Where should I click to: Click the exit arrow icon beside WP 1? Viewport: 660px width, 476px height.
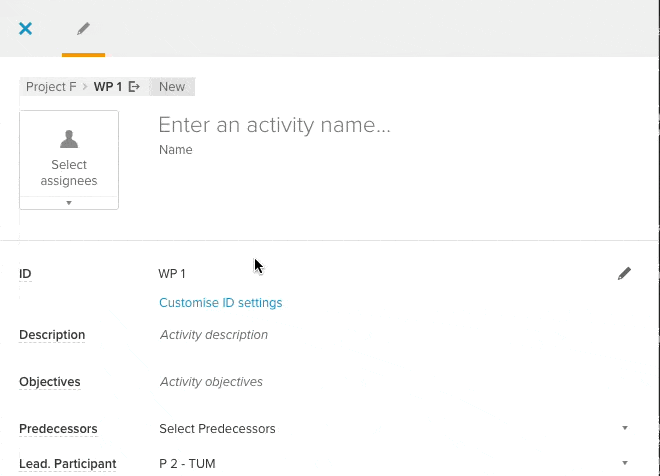click(x=134, y=87)
